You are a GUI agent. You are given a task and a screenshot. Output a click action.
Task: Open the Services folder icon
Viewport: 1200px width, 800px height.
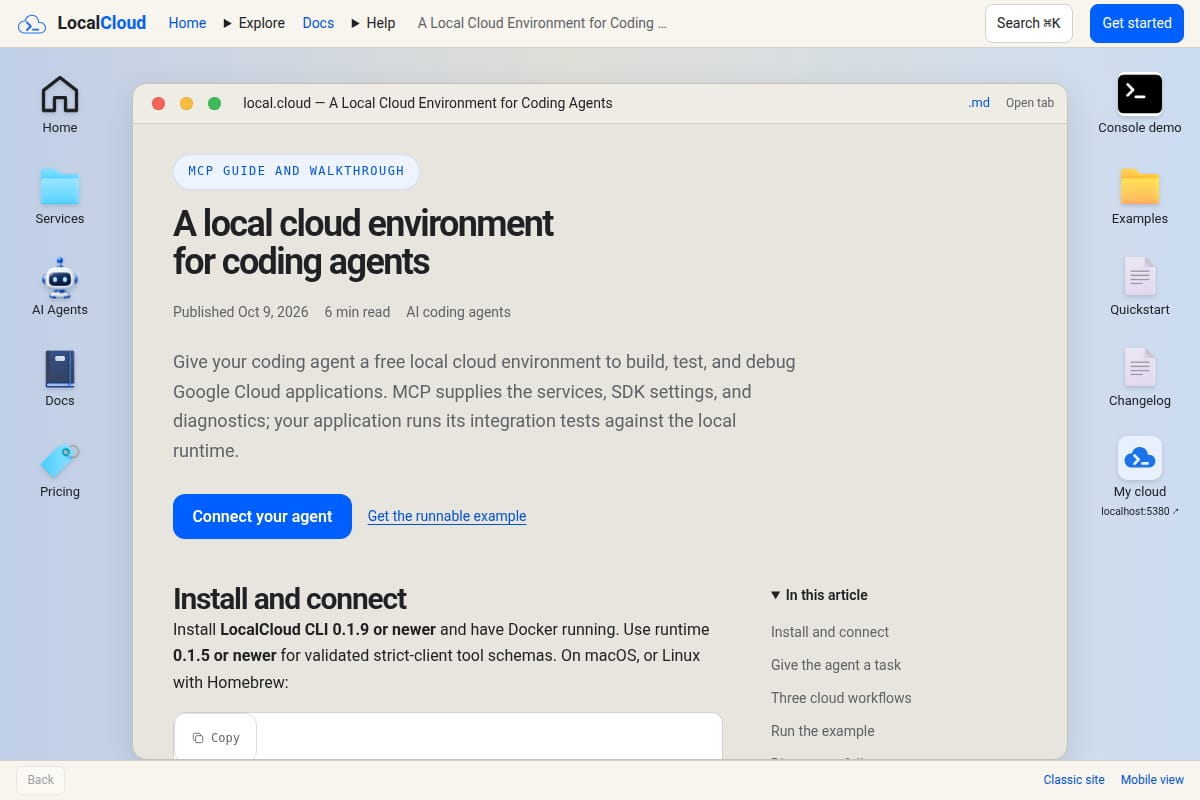(x=60, y=196)
